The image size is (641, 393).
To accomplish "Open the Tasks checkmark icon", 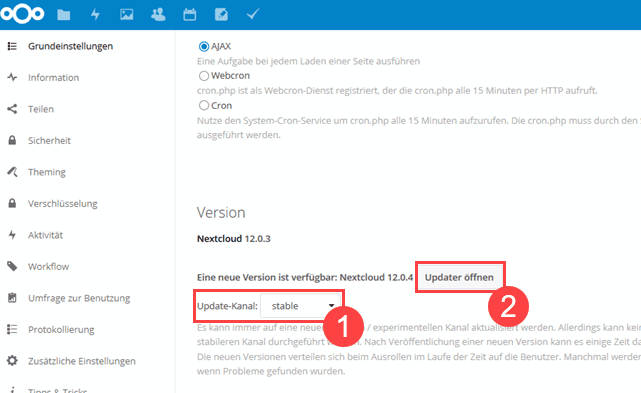I will (x=253, y=15).
